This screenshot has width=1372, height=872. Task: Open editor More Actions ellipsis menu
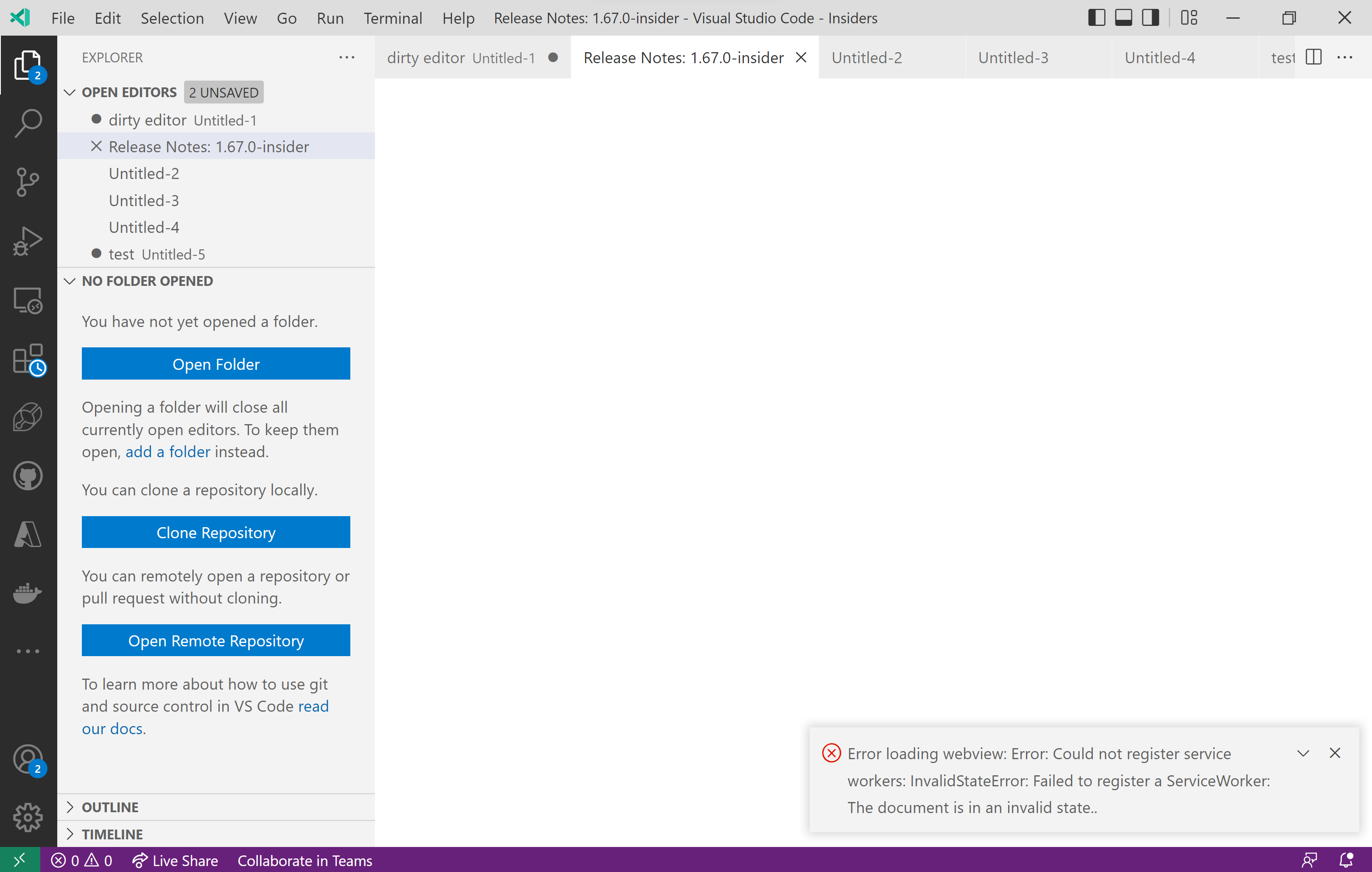pos(1345,57)
